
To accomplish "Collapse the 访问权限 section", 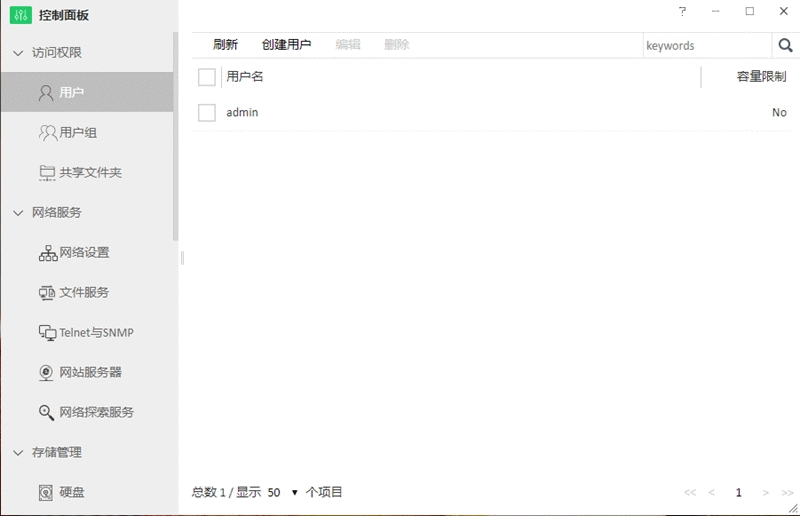I will tap(18, 52).
